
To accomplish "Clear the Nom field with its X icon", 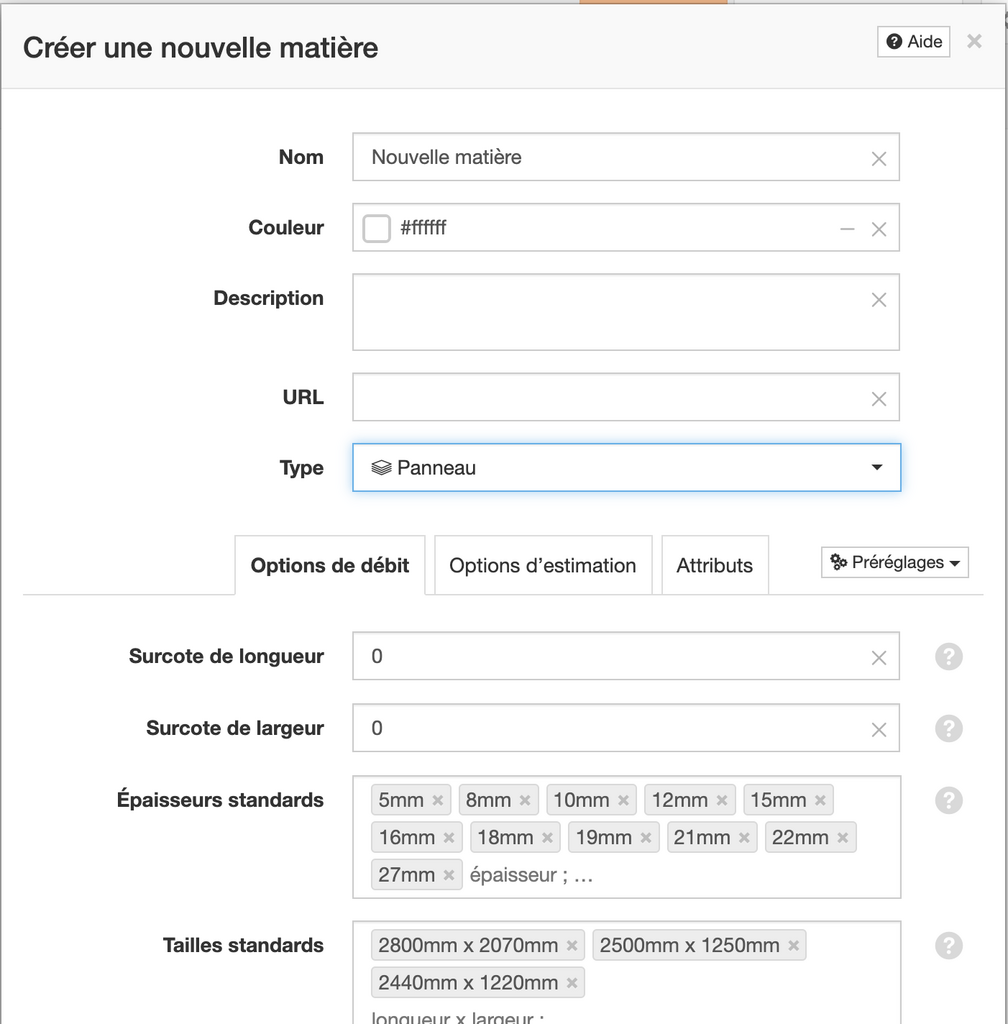I will click(879, 159).
